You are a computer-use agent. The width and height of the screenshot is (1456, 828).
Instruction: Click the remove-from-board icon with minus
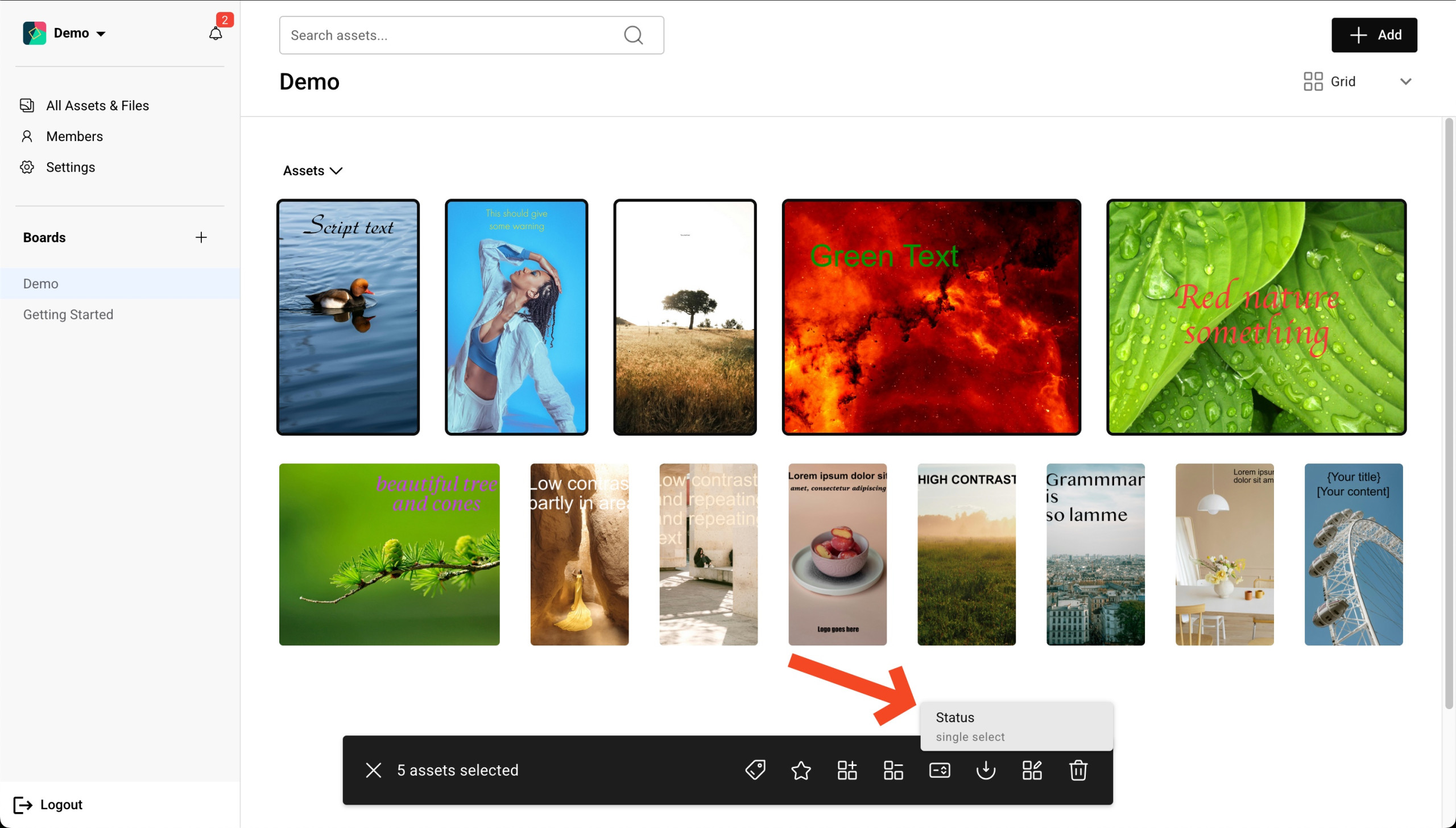tap(893, 770)
